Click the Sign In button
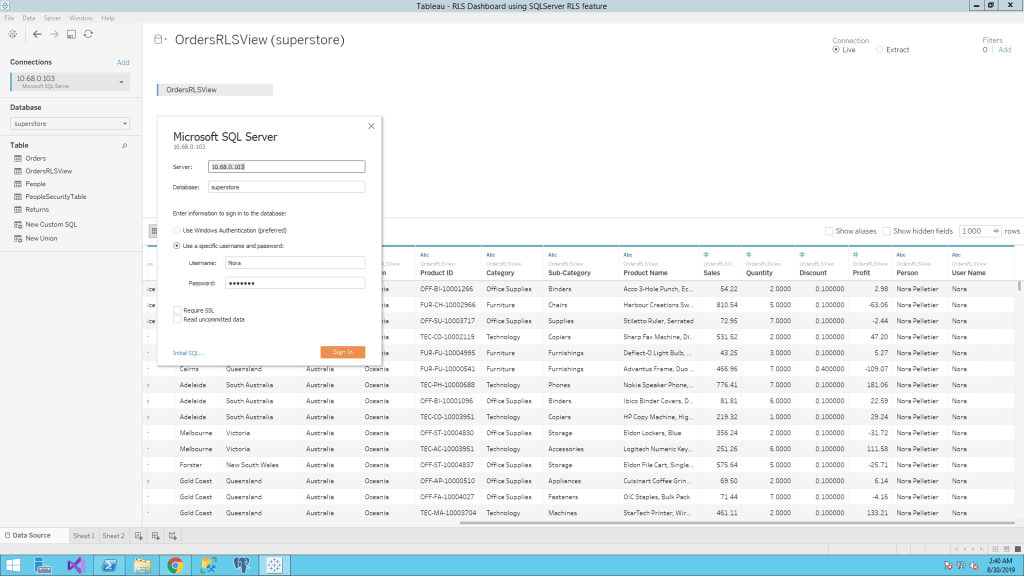The image size is (1024, 576). click(342, 352)
